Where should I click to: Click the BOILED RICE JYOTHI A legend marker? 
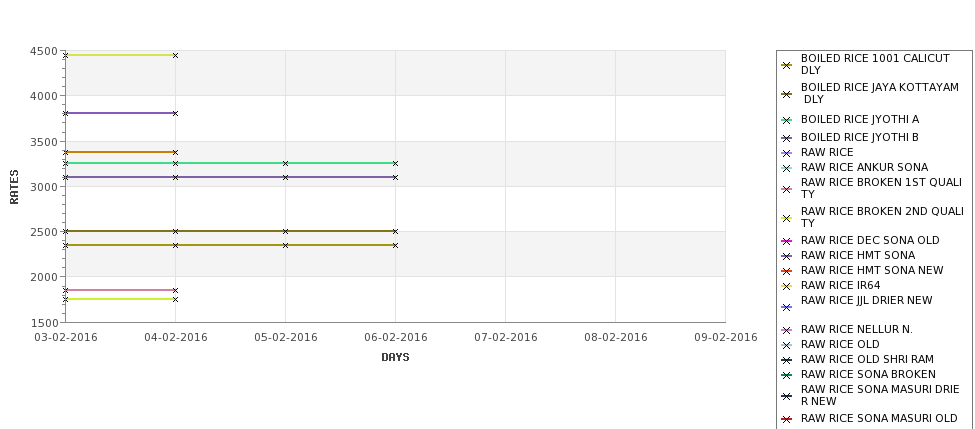tap(787, 120)
